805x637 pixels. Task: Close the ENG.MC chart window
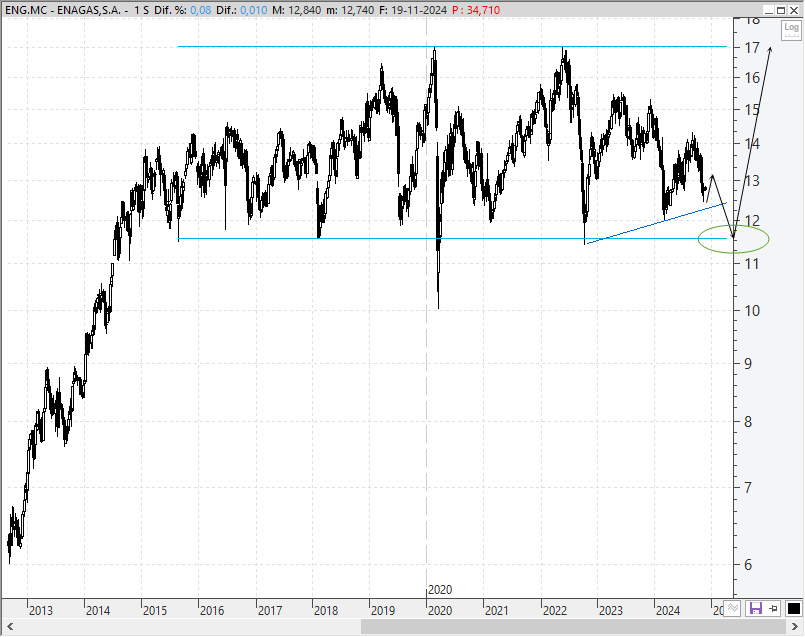click(793, 10)
